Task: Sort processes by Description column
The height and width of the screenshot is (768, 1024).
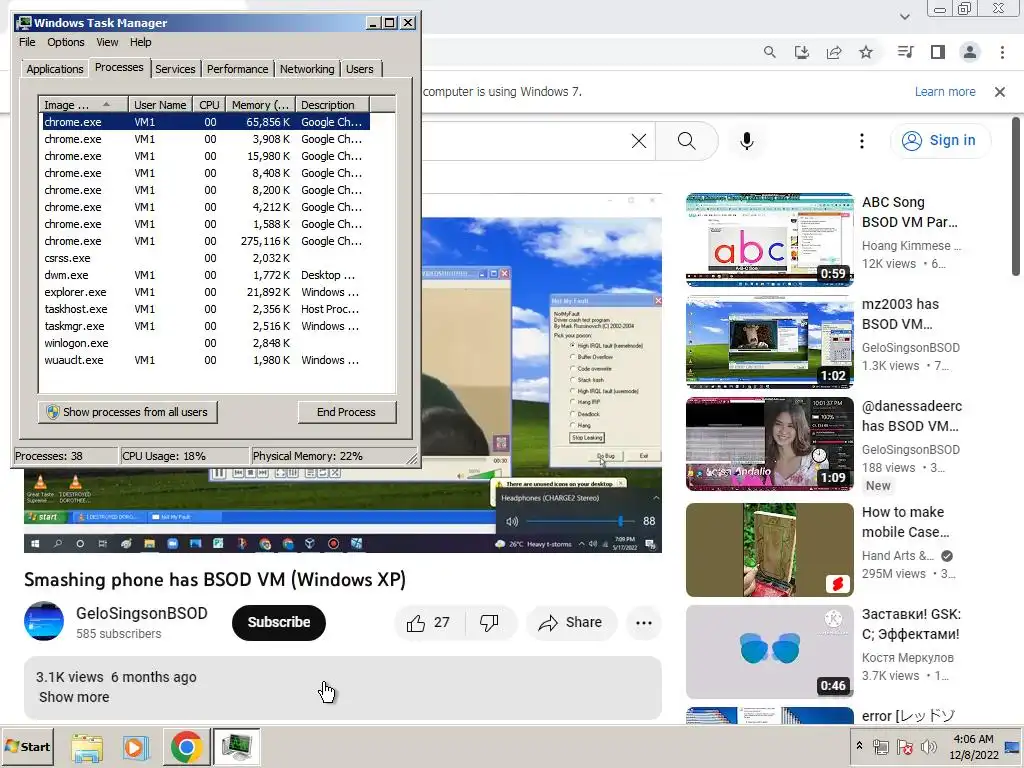Action: coord(332,104)
